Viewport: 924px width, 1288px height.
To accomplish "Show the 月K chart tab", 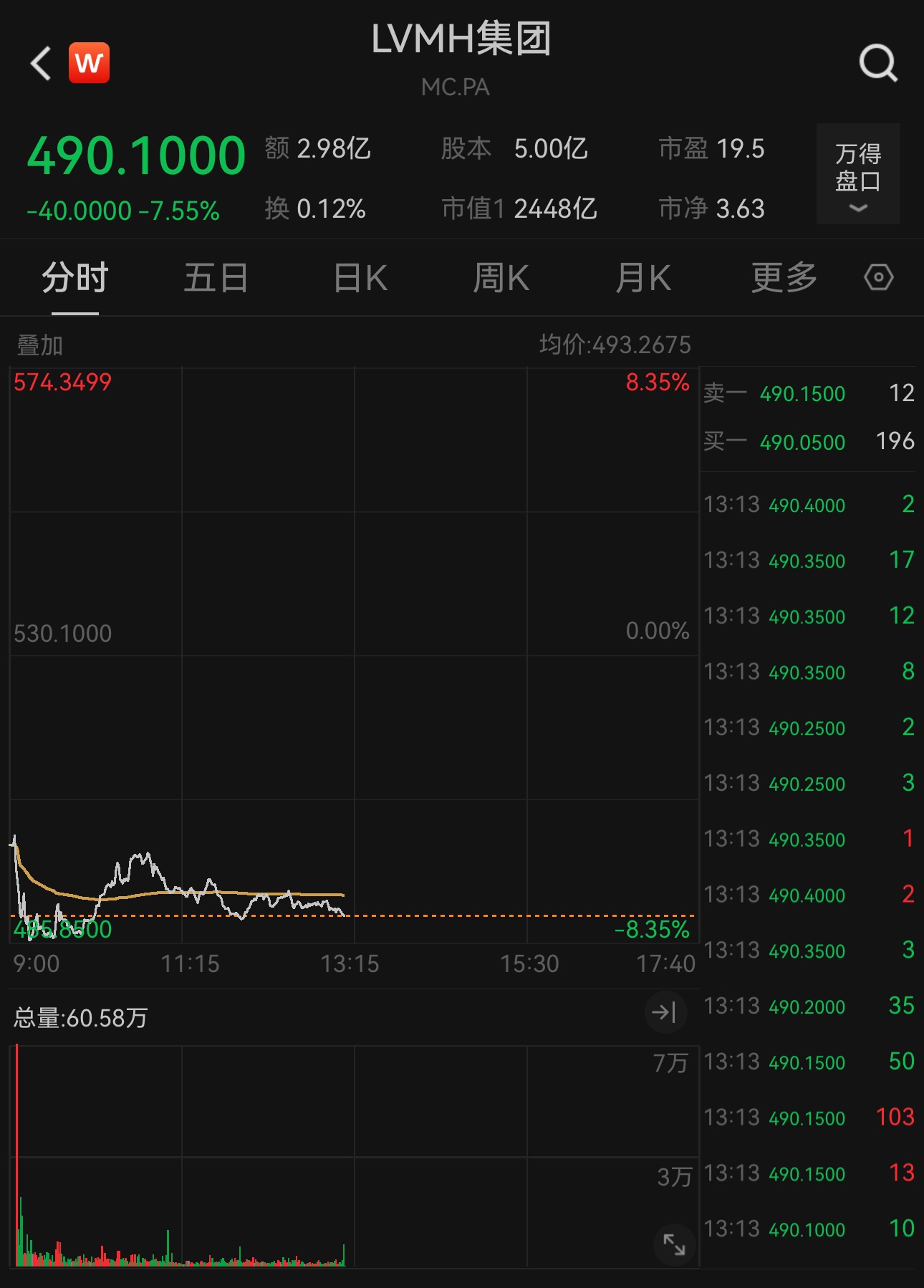I will tap(643, 278).
